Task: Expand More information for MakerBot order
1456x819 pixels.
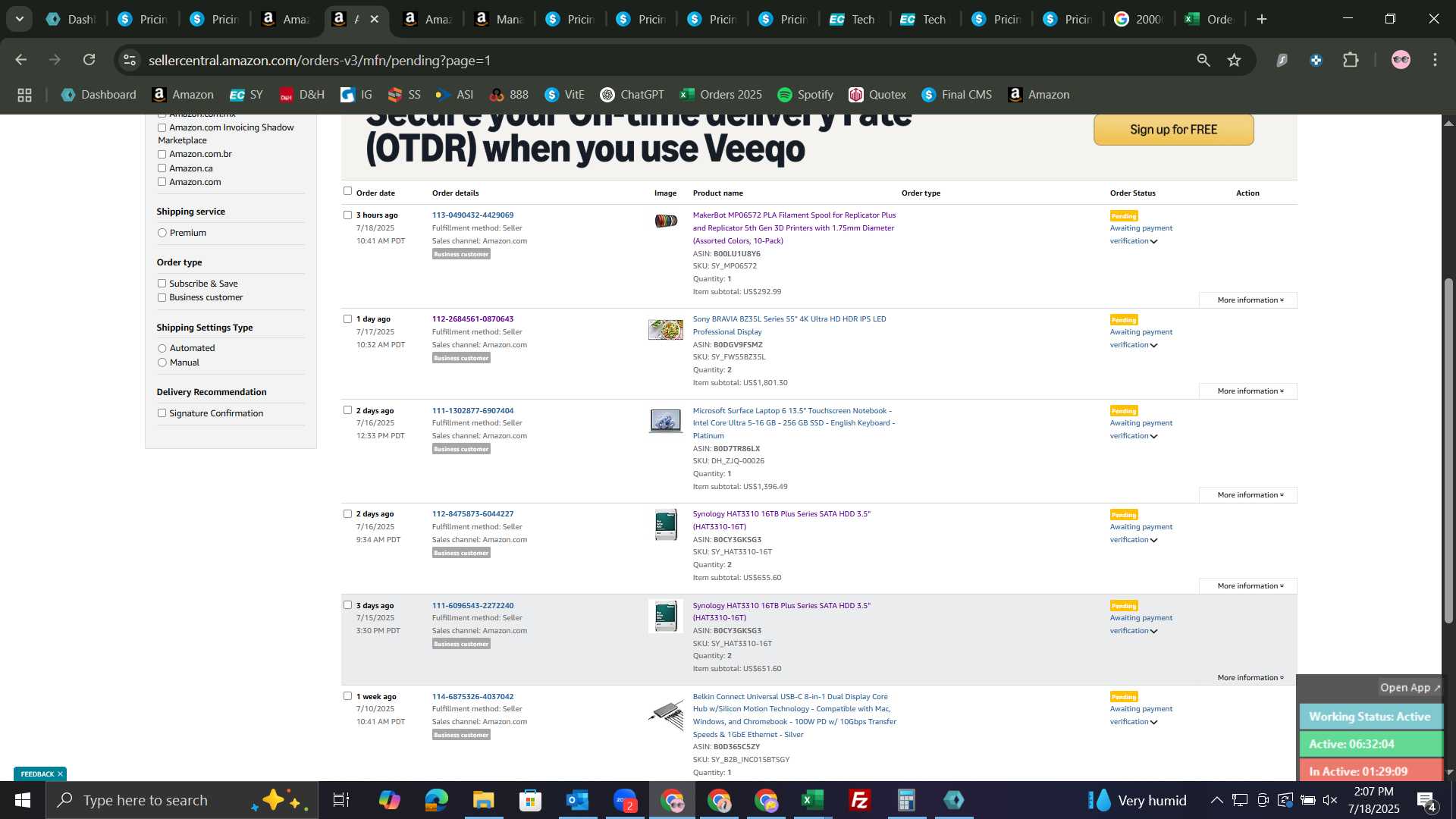Action: coord(1250,300)
